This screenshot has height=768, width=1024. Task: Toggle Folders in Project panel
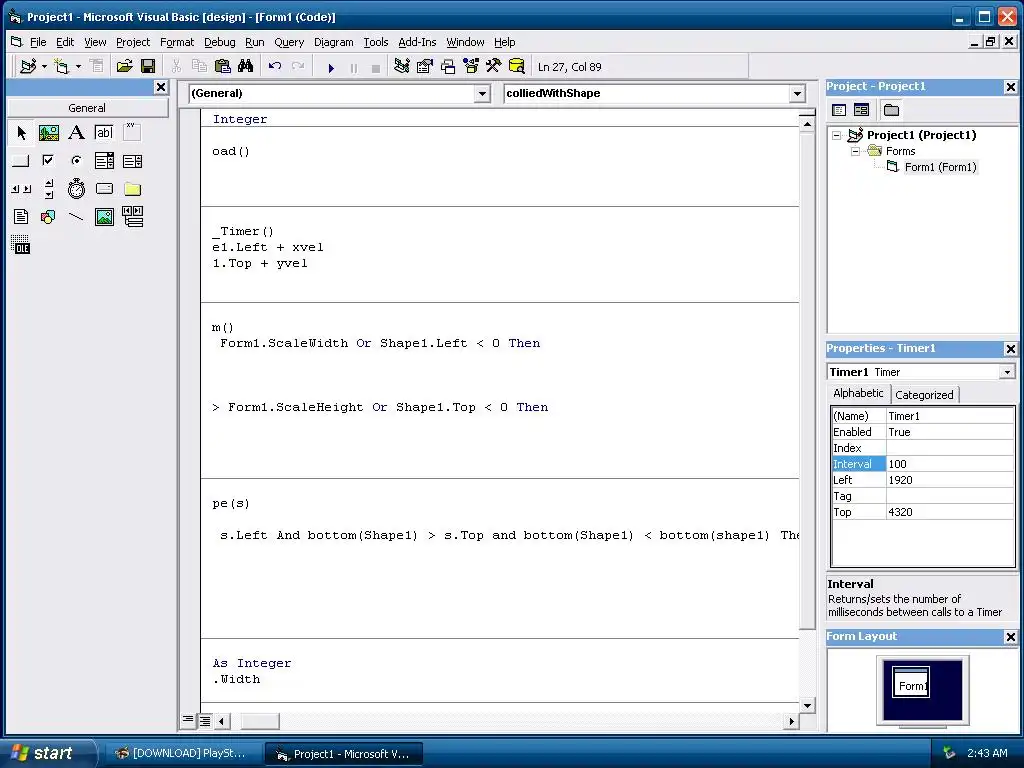coord(891,110)
